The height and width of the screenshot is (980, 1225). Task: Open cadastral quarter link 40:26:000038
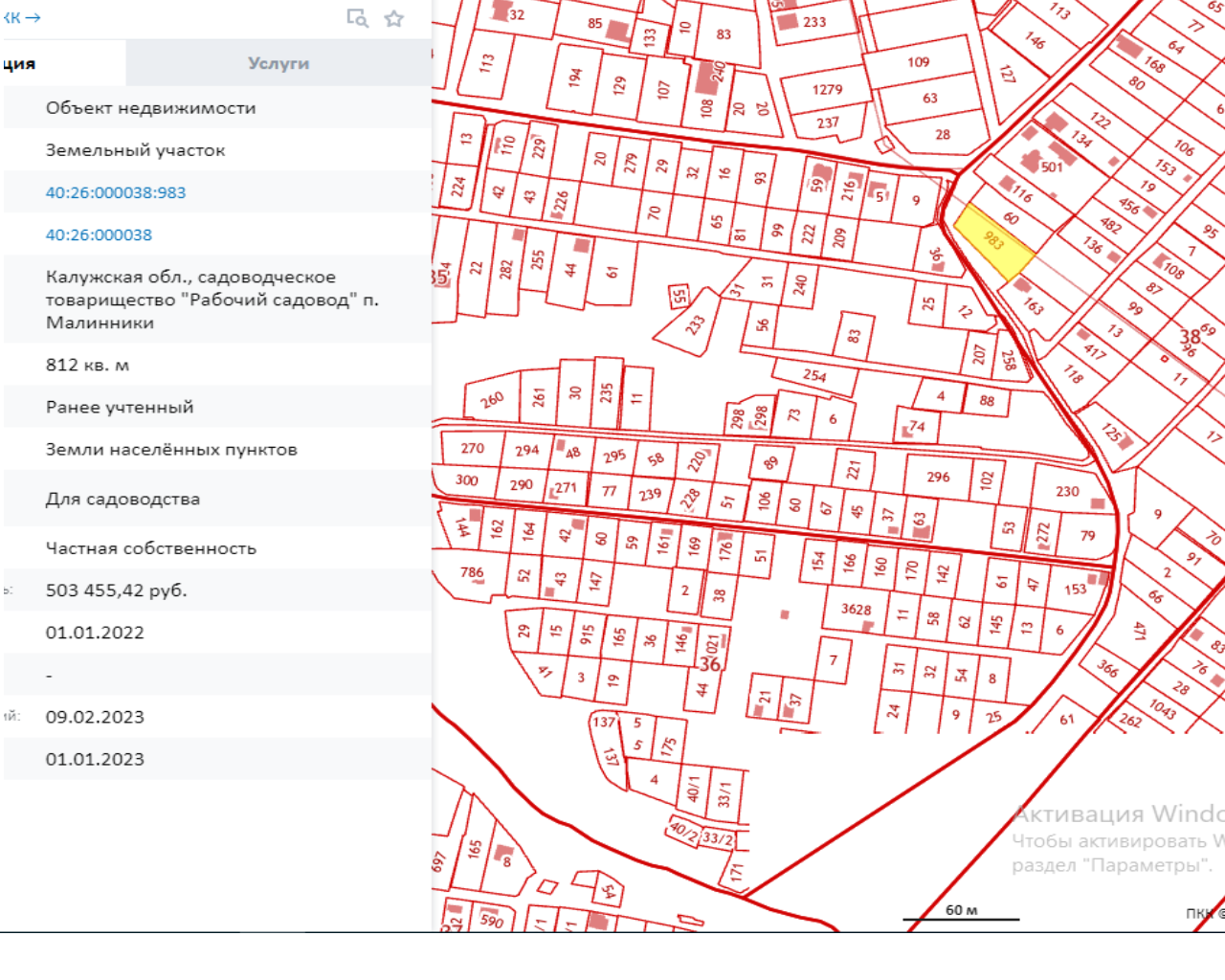99,234
